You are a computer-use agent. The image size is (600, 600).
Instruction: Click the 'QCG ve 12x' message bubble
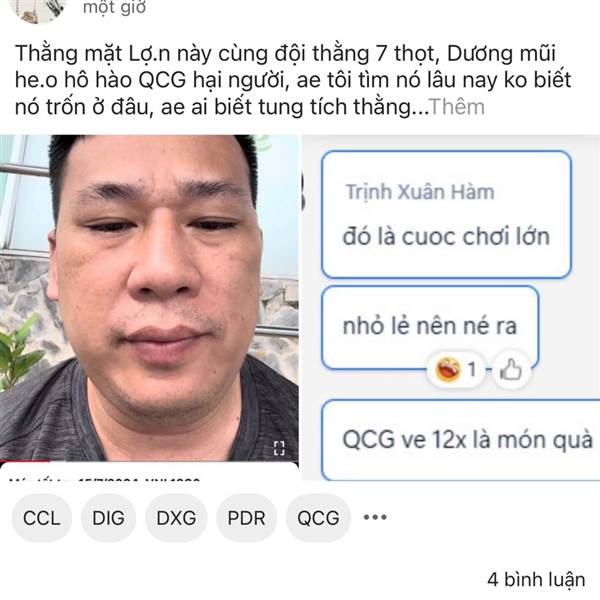(x=461, y=440)
